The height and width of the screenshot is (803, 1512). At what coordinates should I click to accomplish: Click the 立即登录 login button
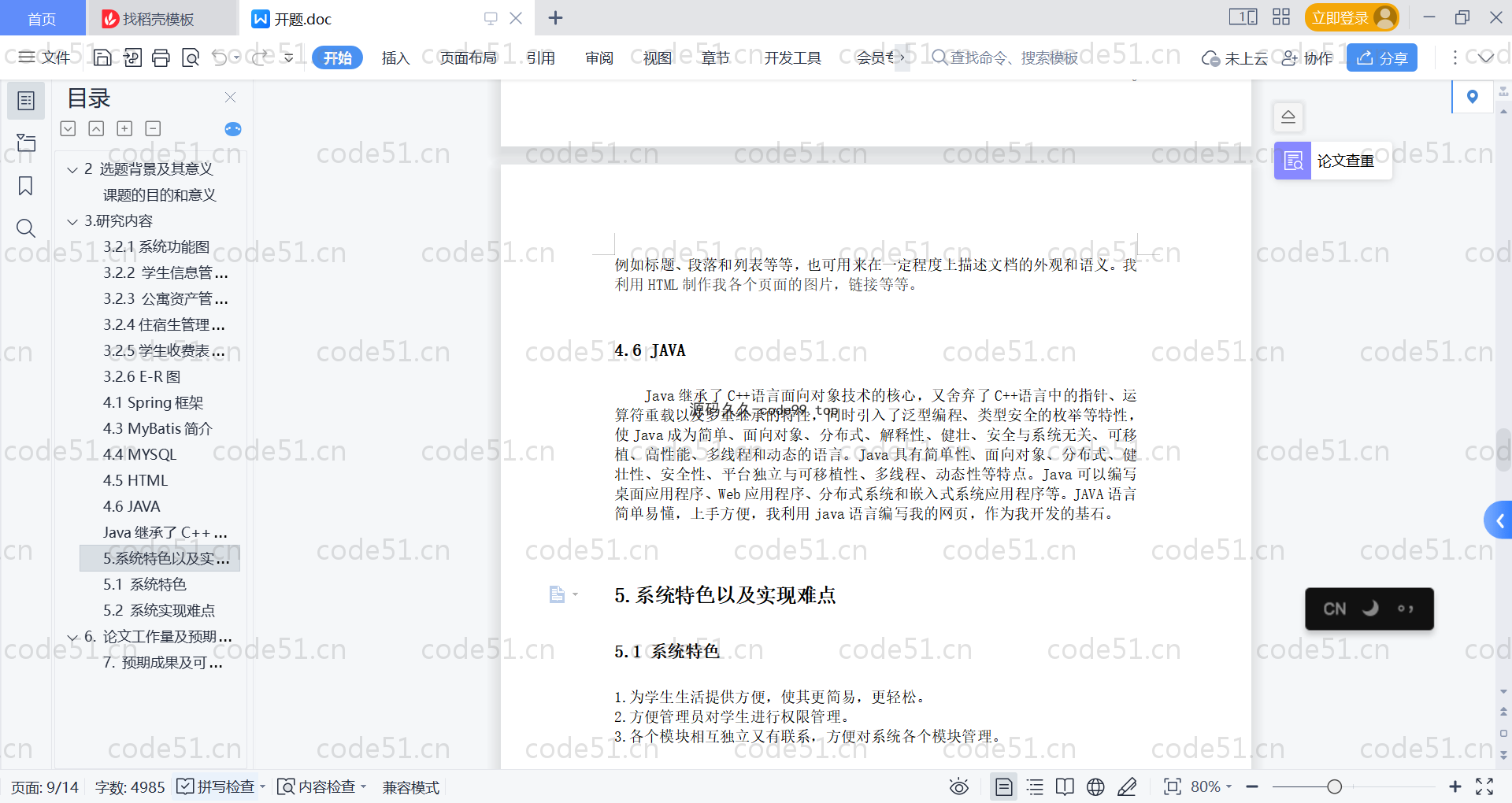pos(1351,17)
